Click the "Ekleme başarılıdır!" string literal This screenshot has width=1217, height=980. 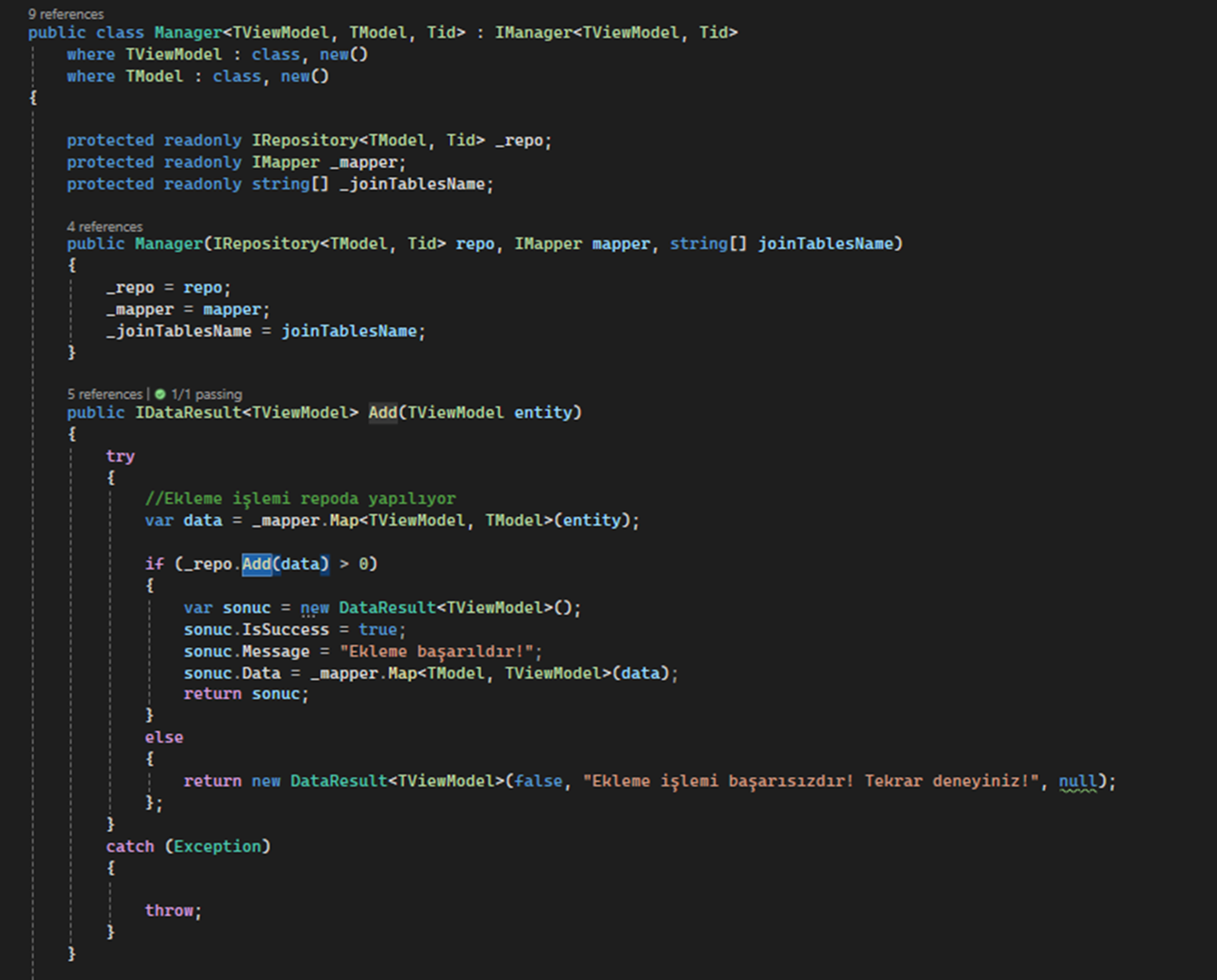click(437, 651)
